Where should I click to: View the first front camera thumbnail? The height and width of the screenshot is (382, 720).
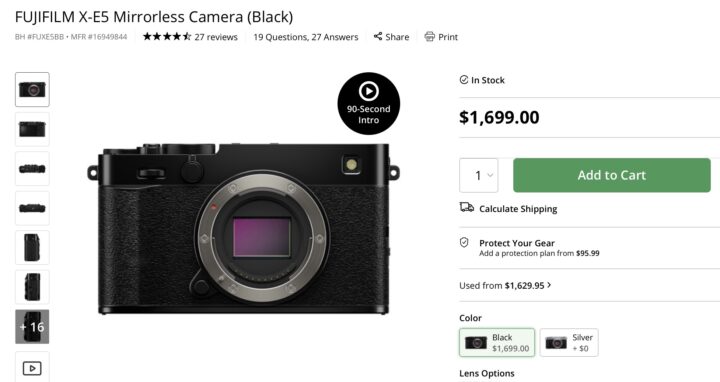pos(32,90)
